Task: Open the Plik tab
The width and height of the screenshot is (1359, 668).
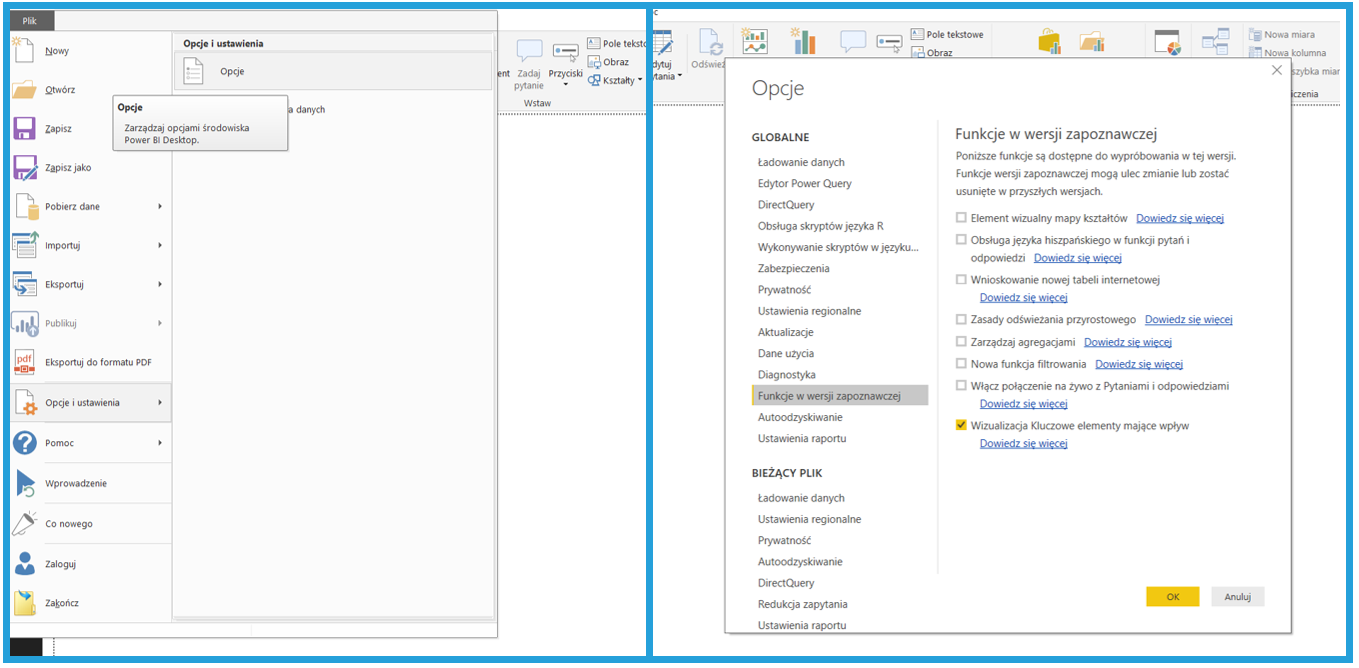Action: coord(30,20)
